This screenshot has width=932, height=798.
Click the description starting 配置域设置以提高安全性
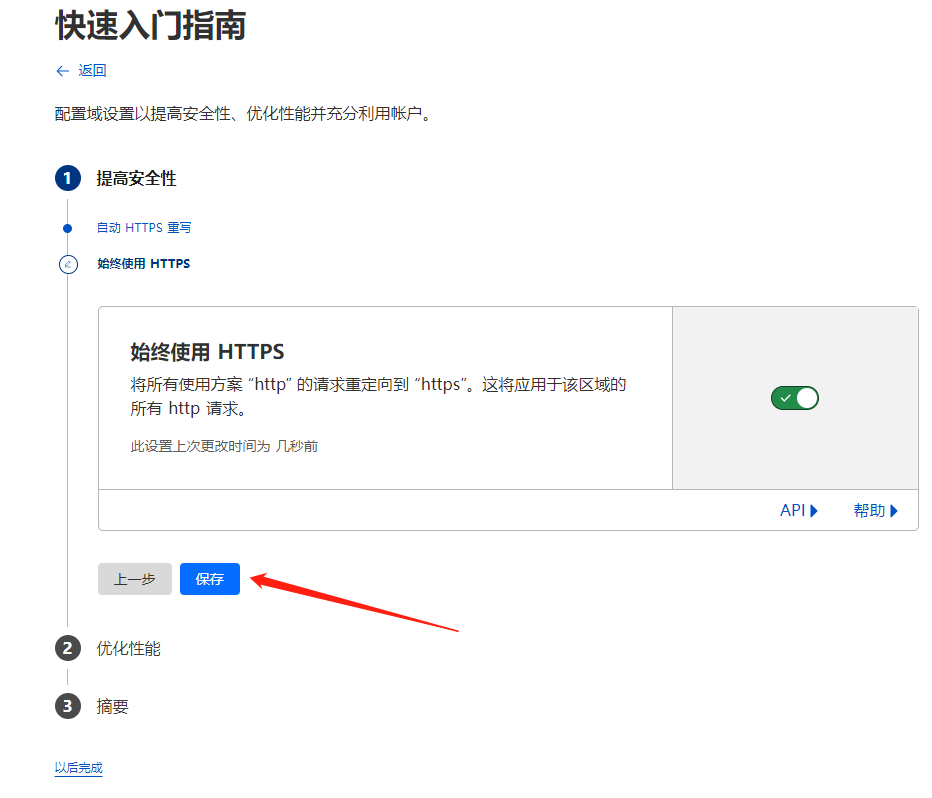click(243, 113)
